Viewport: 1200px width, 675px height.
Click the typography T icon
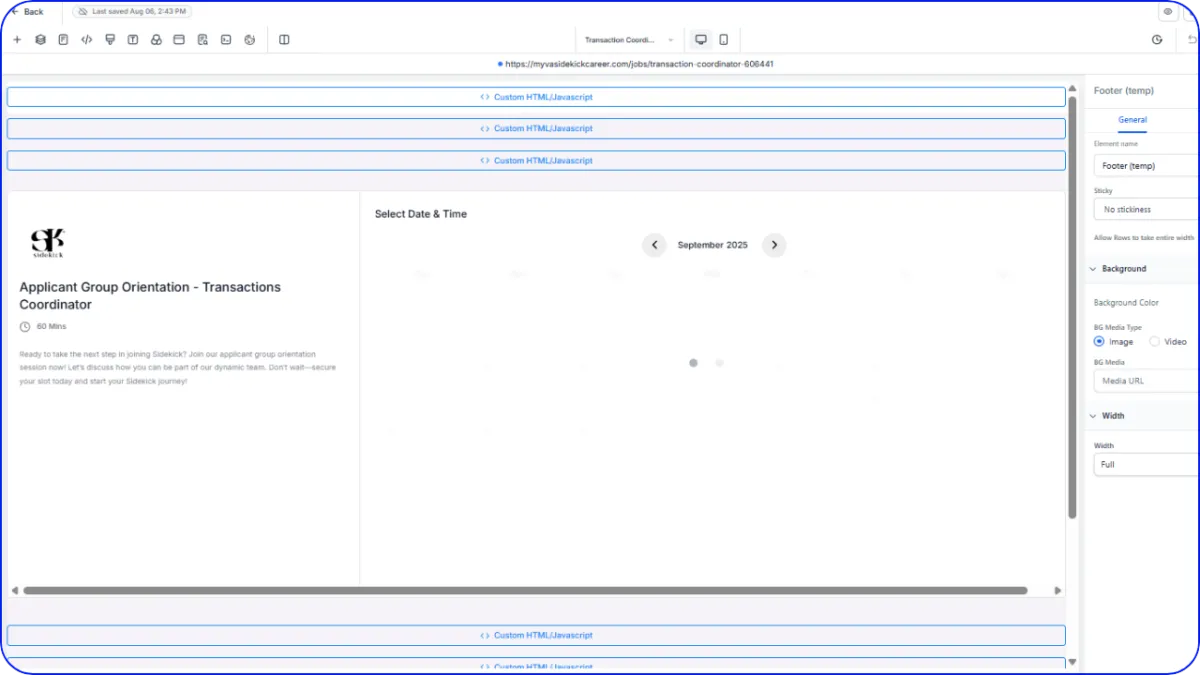pos(133,40)
